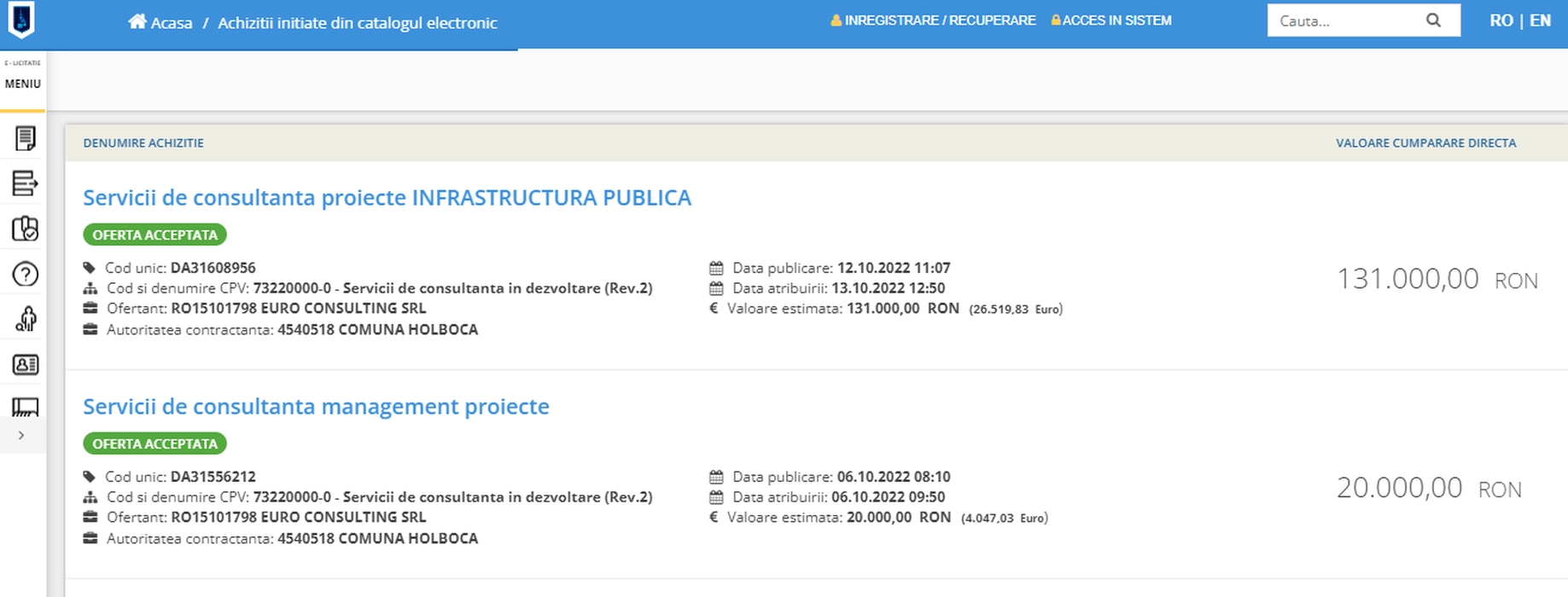Image resolution: width=1568 pixels, height=597 pixels.
Task: Go to Acasa breadcrumb link
Action: [172, 23]
